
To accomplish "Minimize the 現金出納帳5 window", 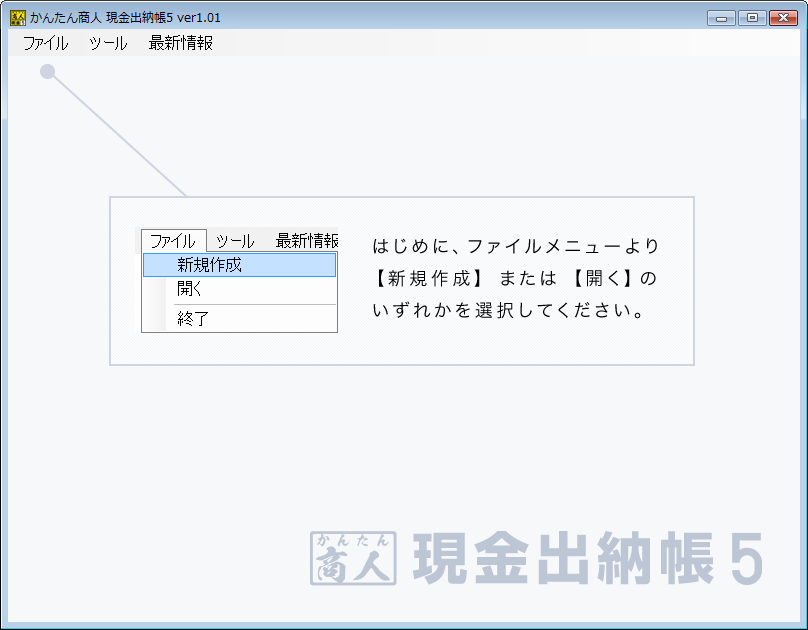I will [x=721, y=18].
